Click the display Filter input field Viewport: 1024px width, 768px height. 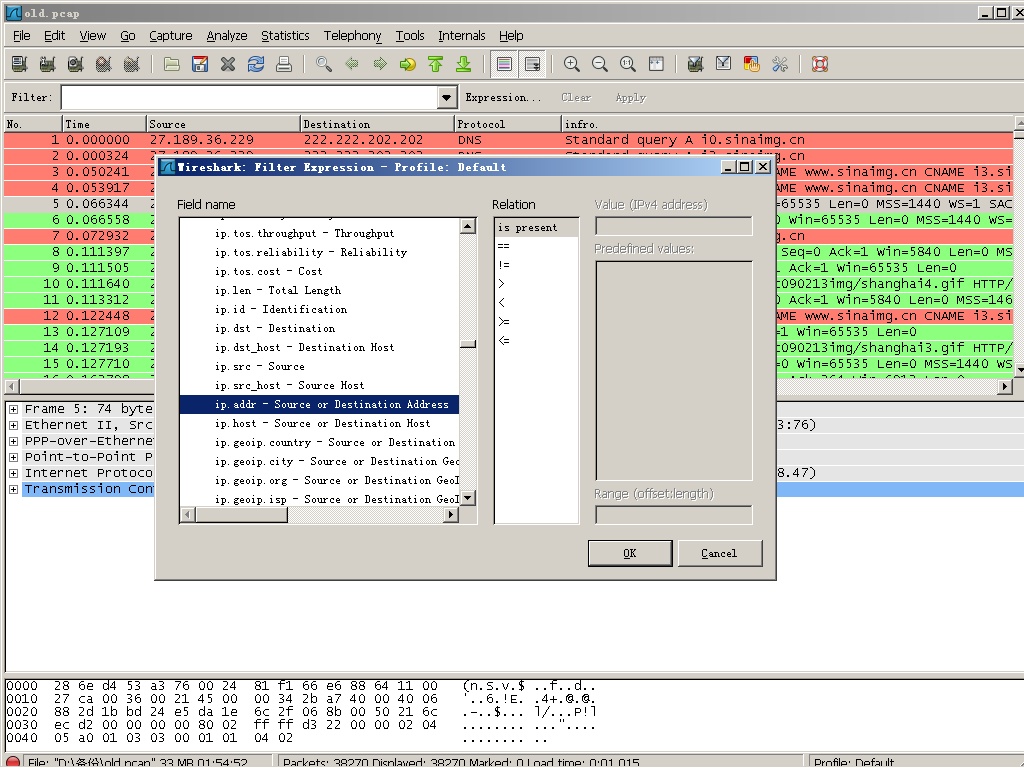pos(249,97)
